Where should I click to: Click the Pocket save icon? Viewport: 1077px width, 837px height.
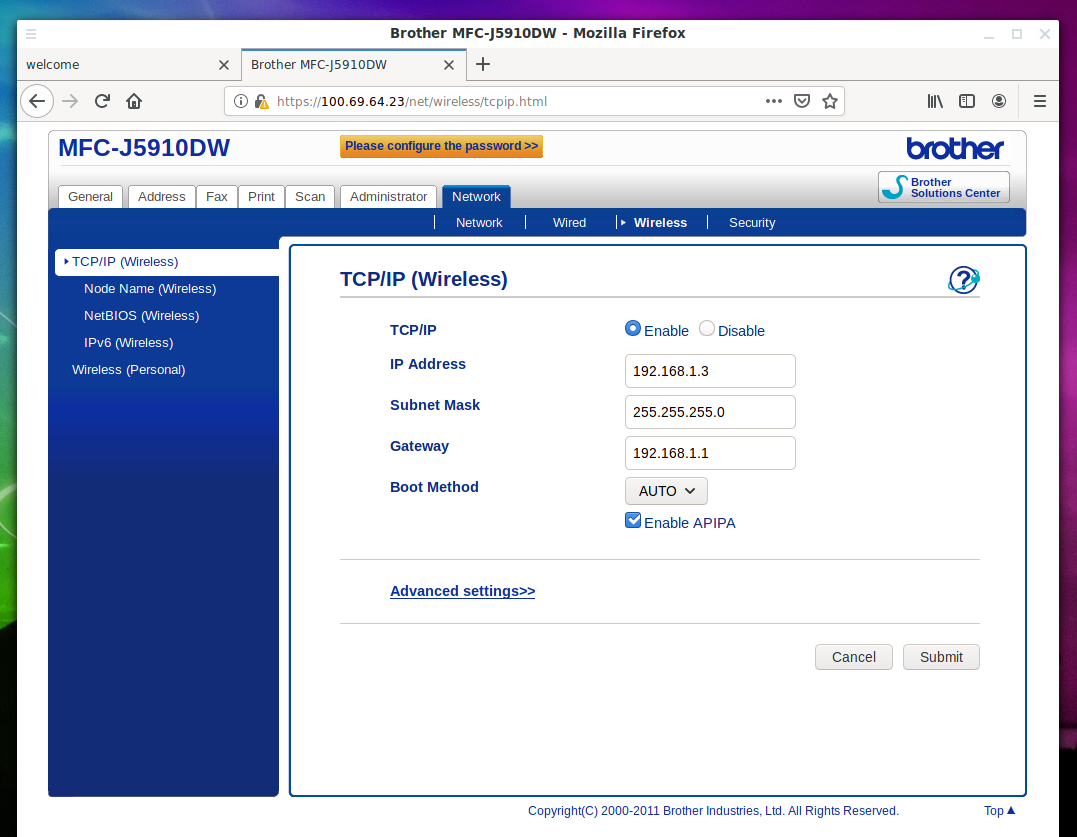click(x=801, y=101)
